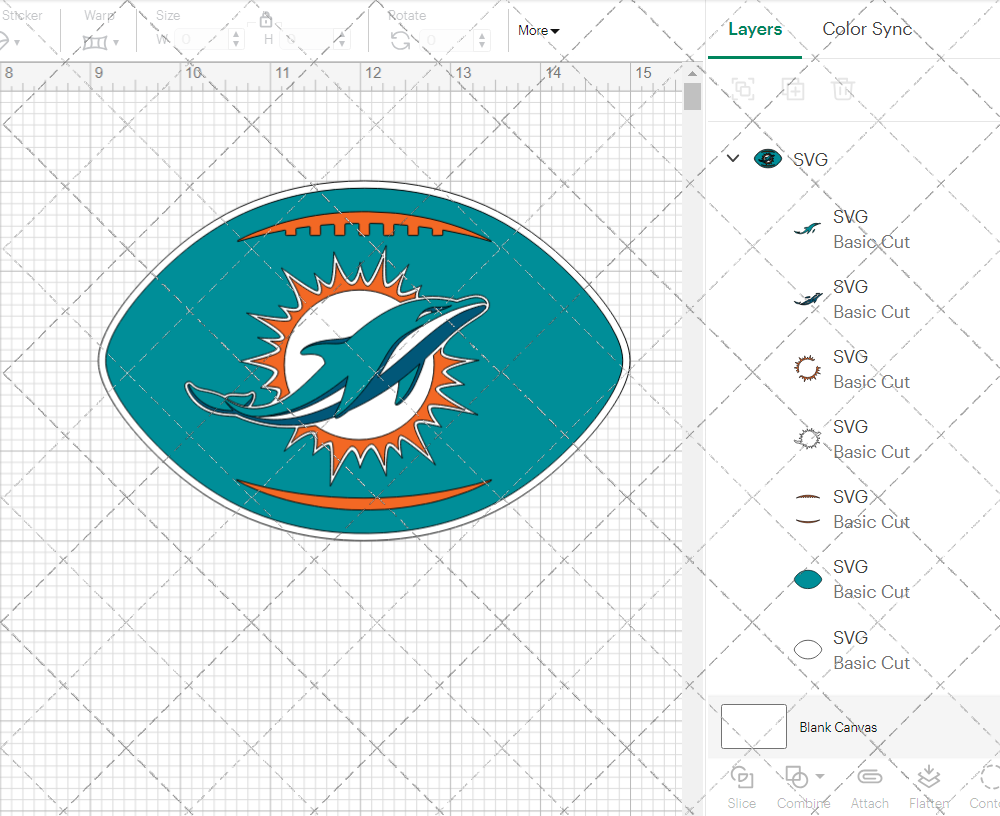
Task: Click the Duplicate layer icon
Action: coord(793,89)
